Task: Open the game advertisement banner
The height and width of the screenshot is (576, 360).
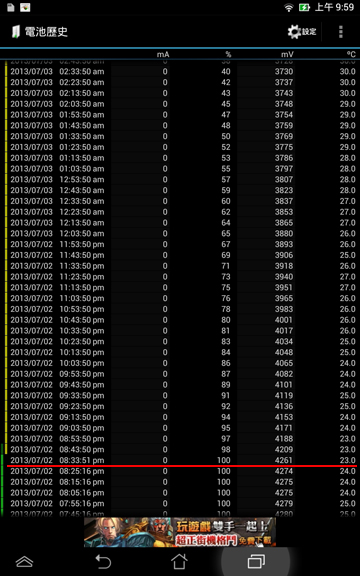Action: click(x=180, y=532)
